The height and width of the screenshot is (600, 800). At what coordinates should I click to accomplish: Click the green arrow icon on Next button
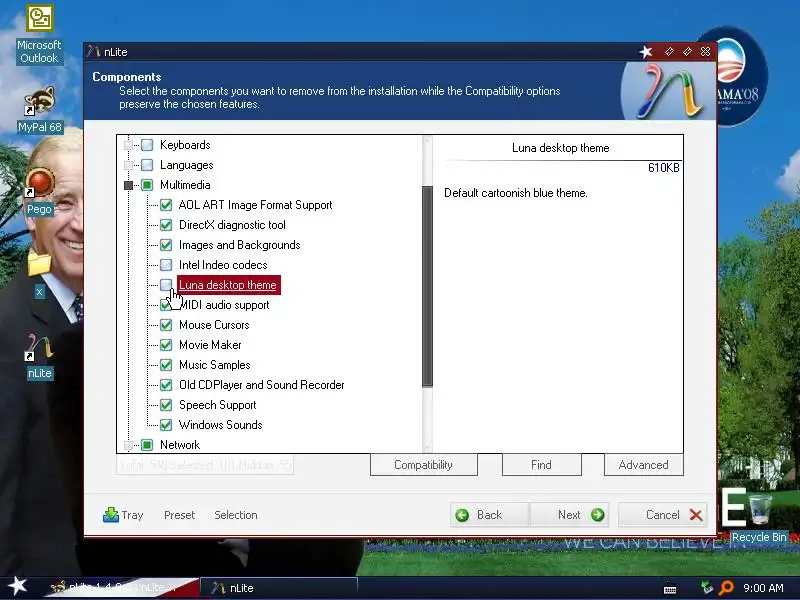(597, 515)
